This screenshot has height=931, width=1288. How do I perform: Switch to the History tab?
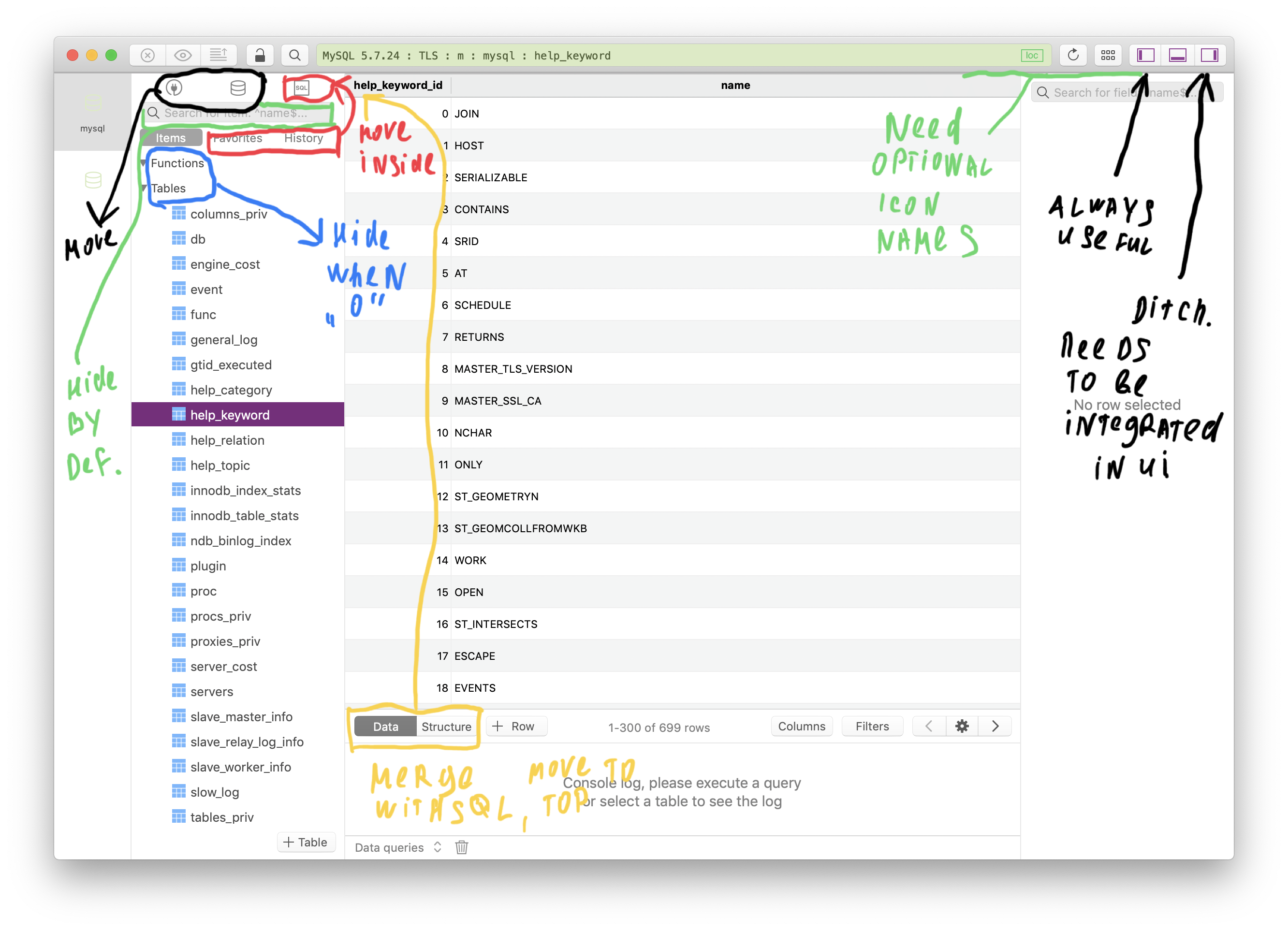303,138
